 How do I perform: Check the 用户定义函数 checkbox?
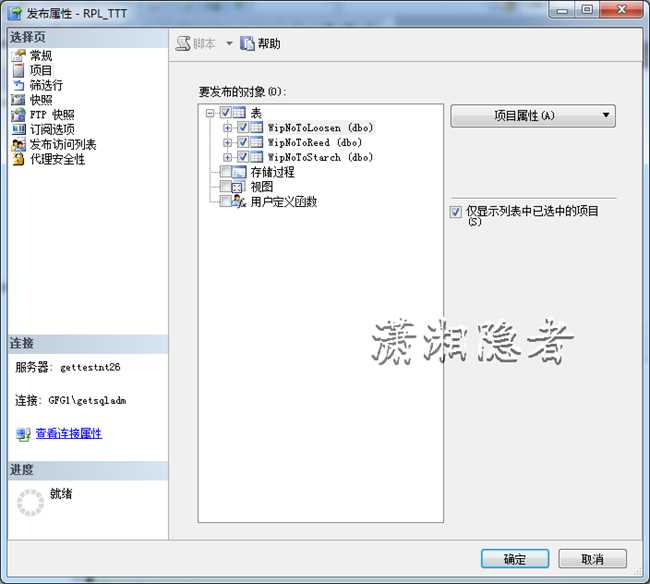(226, 201)
